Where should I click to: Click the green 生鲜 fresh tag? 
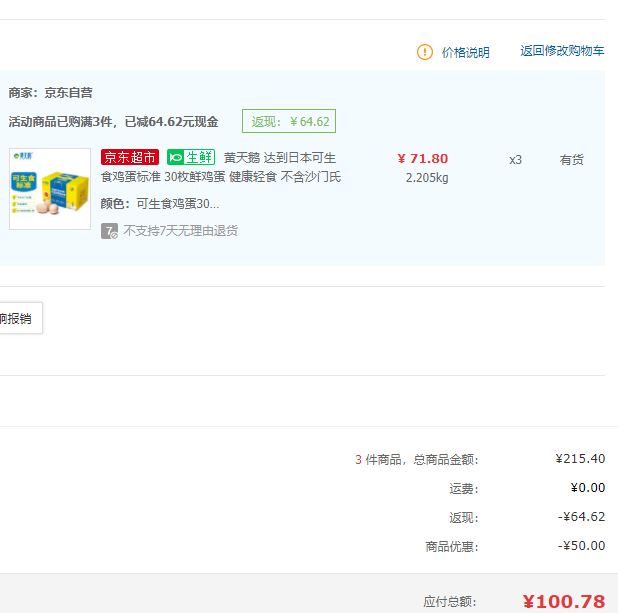[x=191, y=157]
